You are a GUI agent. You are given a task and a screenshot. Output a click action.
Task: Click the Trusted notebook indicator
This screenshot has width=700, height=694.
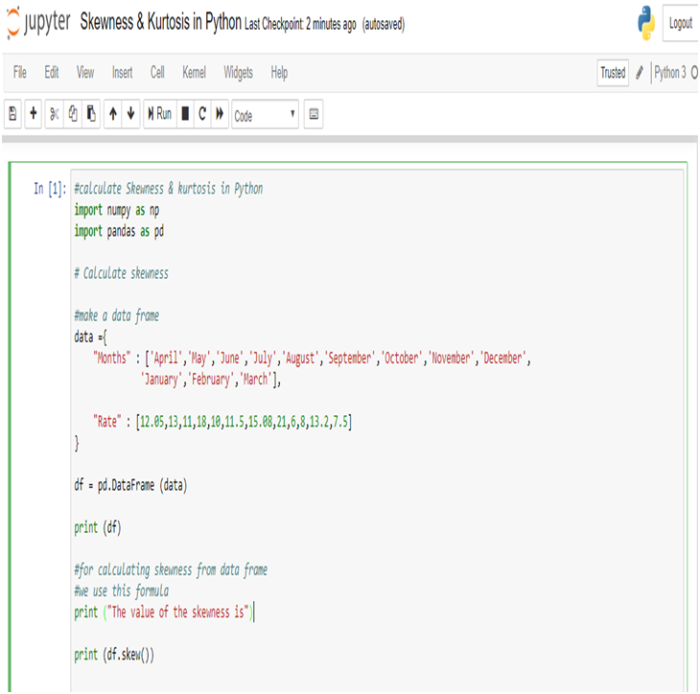(613, 73)
